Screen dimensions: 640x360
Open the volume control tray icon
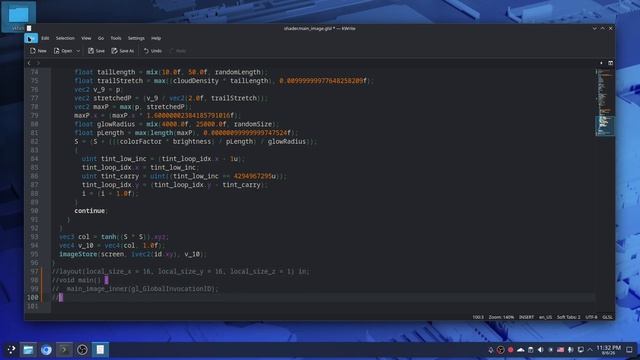point(540,350)
